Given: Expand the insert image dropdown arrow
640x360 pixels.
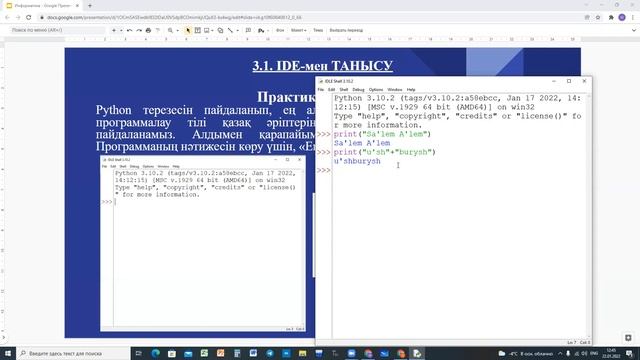Looking at the screenshot, I should 212,30.
